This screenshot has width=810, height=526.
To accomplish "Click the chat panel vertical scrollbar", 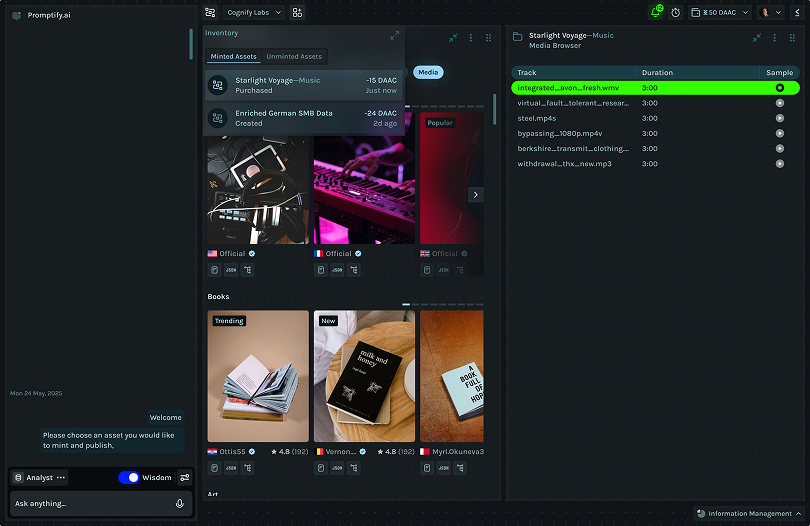I will 191,44.
